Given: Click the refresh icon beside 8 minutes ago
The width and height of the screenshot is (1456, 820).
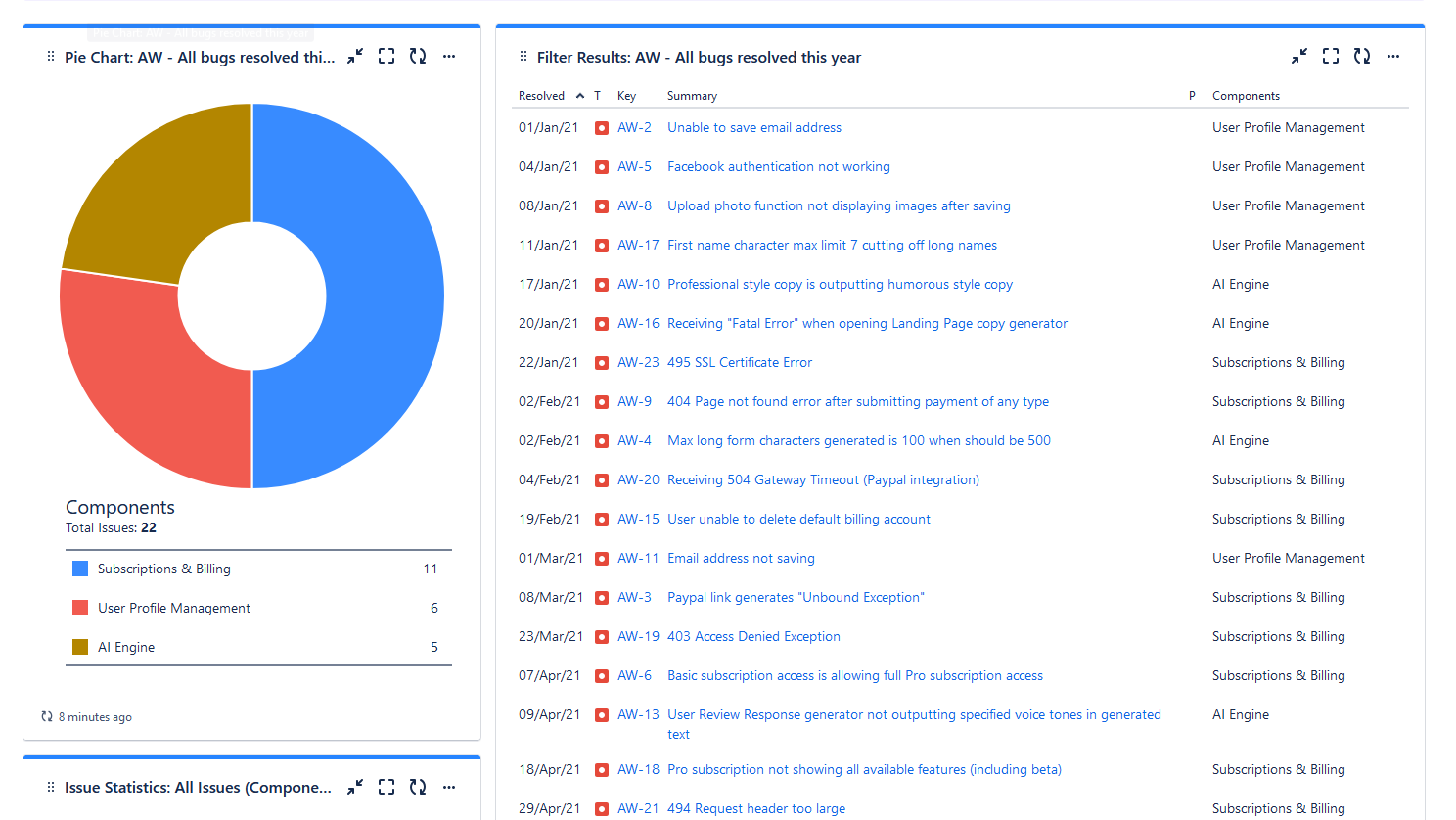Looking at the screenshot, I should click(x=47, y=716).
